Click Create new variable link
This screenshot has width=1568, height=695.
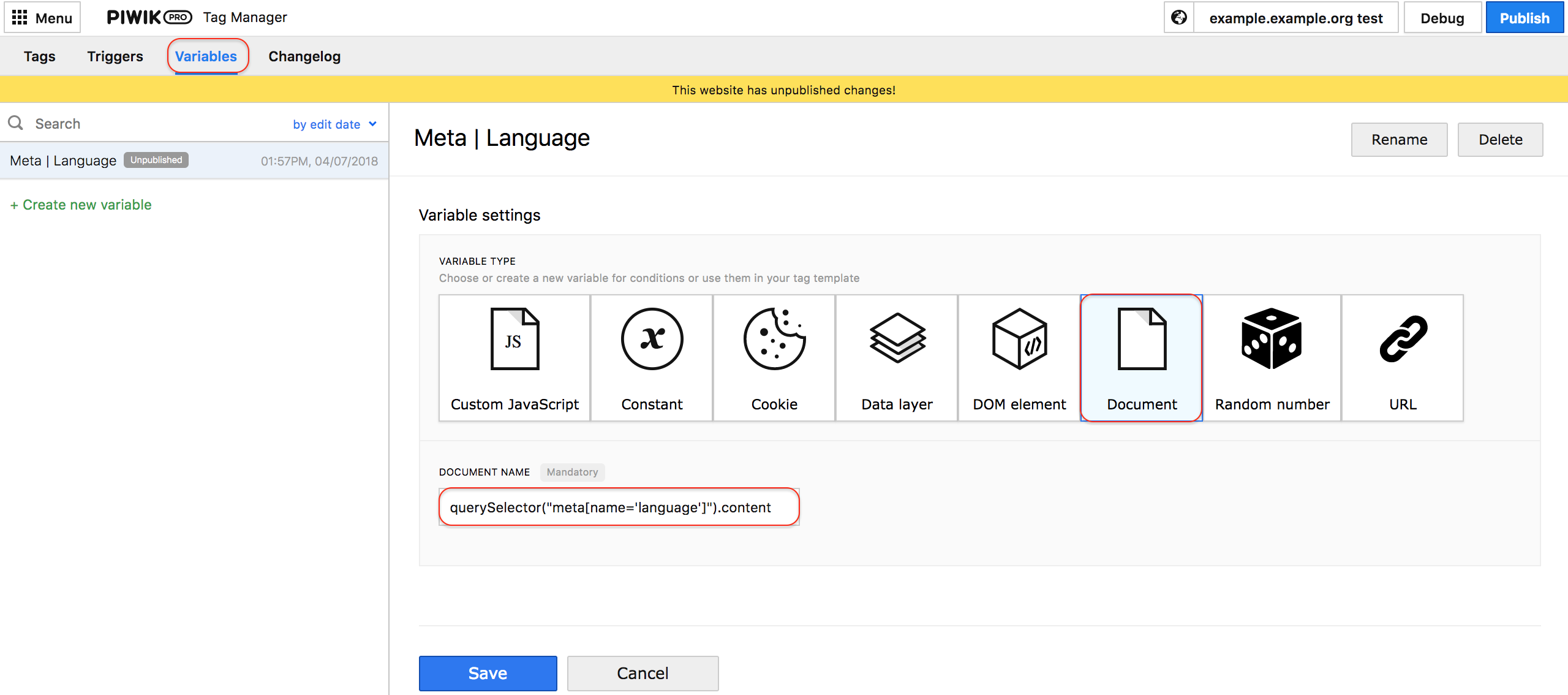(x=81, y=205)
